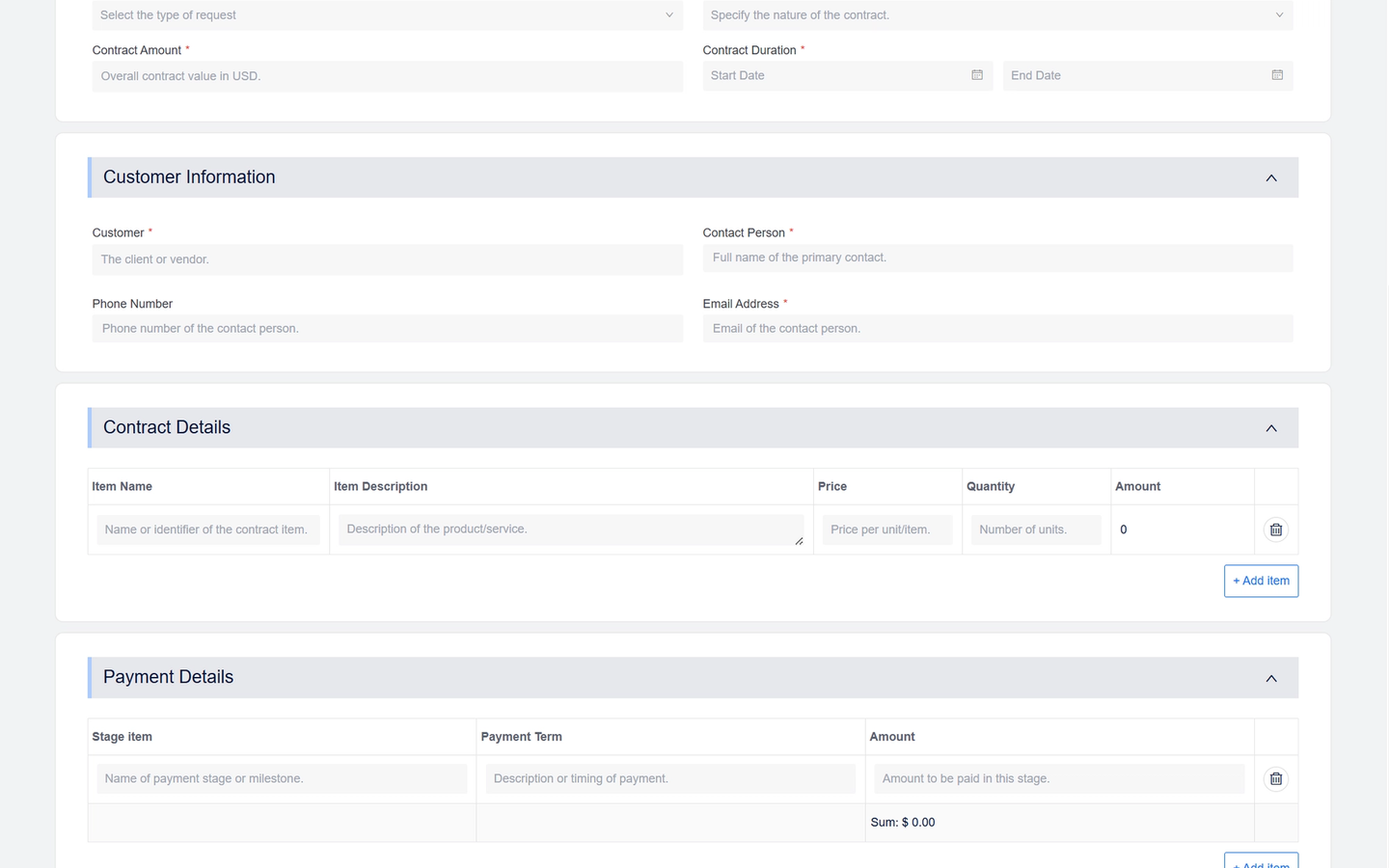
Task: Click the Payment Term input field
Action: 670,778
